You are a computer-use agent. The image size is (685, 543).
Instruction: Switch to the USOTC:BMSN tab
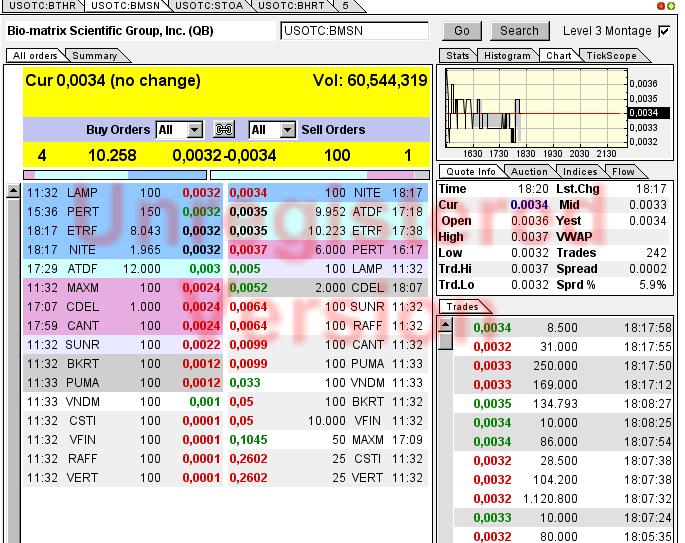125,6
